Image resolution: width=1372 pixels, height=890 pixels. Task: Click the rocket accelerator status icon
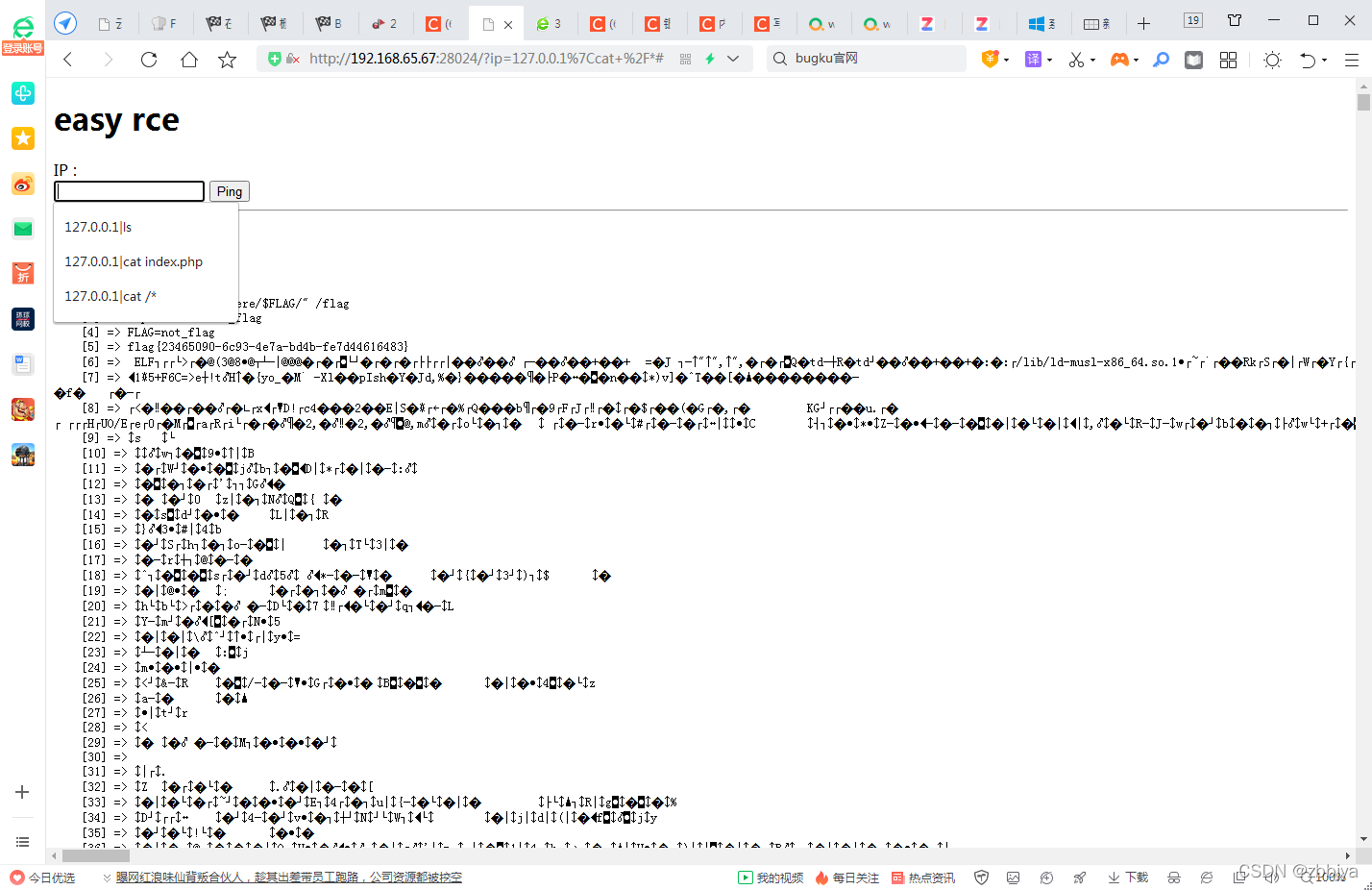pyautogui.click(x=1080, y=878)
